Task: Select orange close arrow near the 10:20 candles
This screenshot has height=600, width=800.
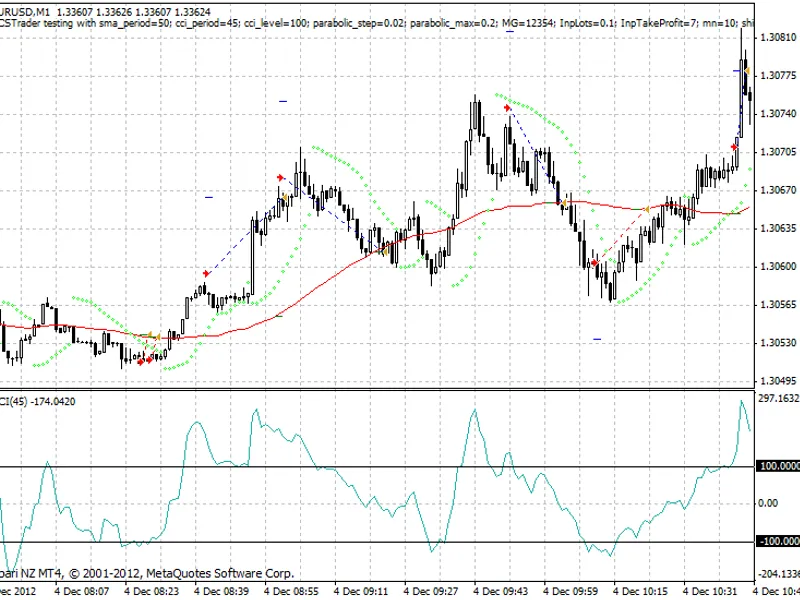Action: [x=646, y=209]
